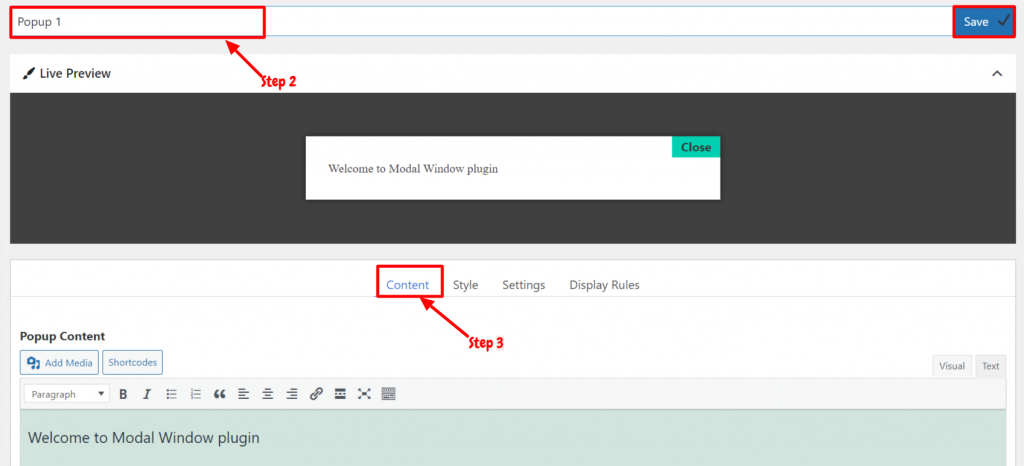The height and width of the screenshot is (466, 1024).
Task: Apply blockquote formatting
Action: 219,394
